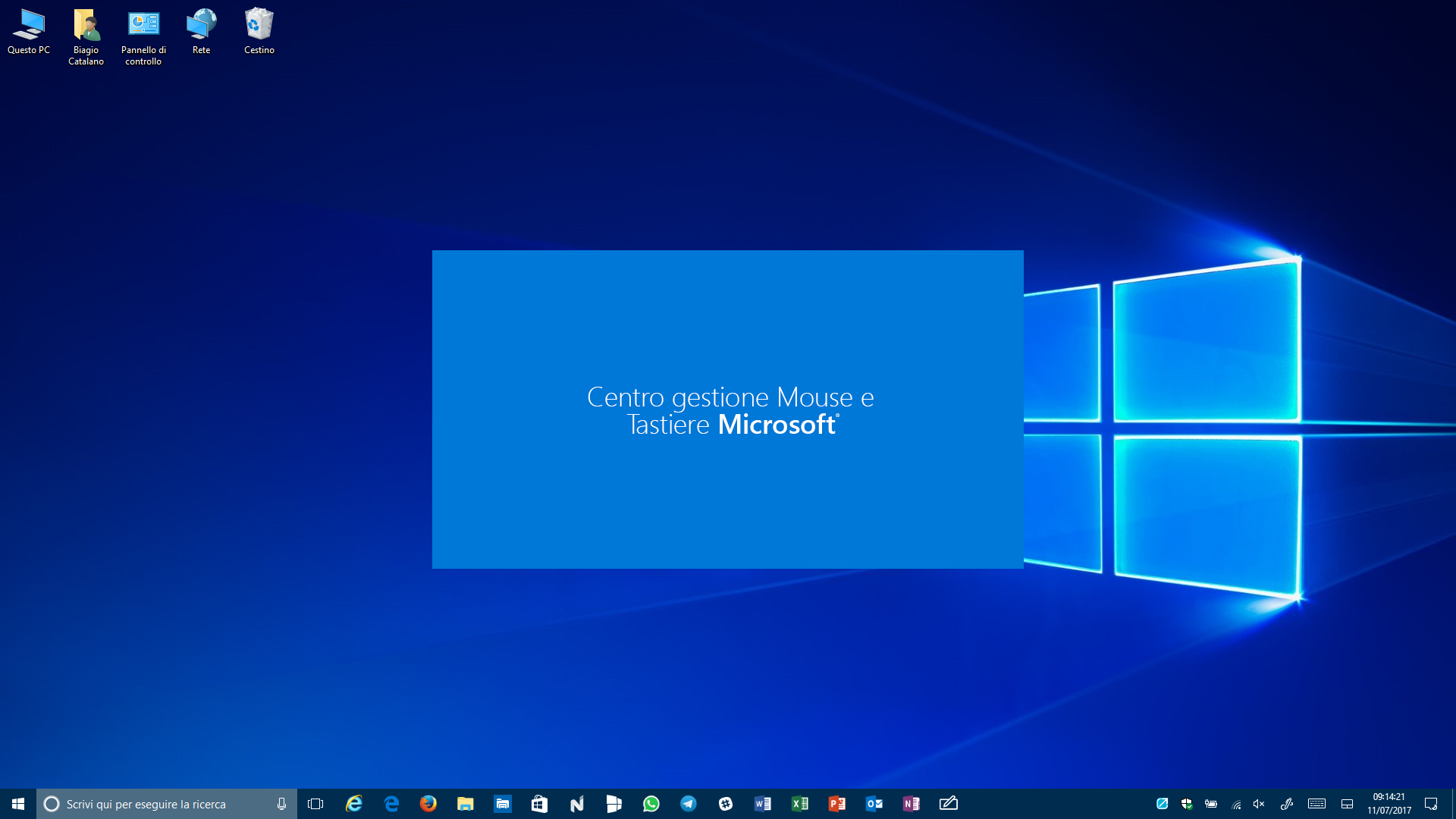Open the virtual touchpad tray icon

1348,804
